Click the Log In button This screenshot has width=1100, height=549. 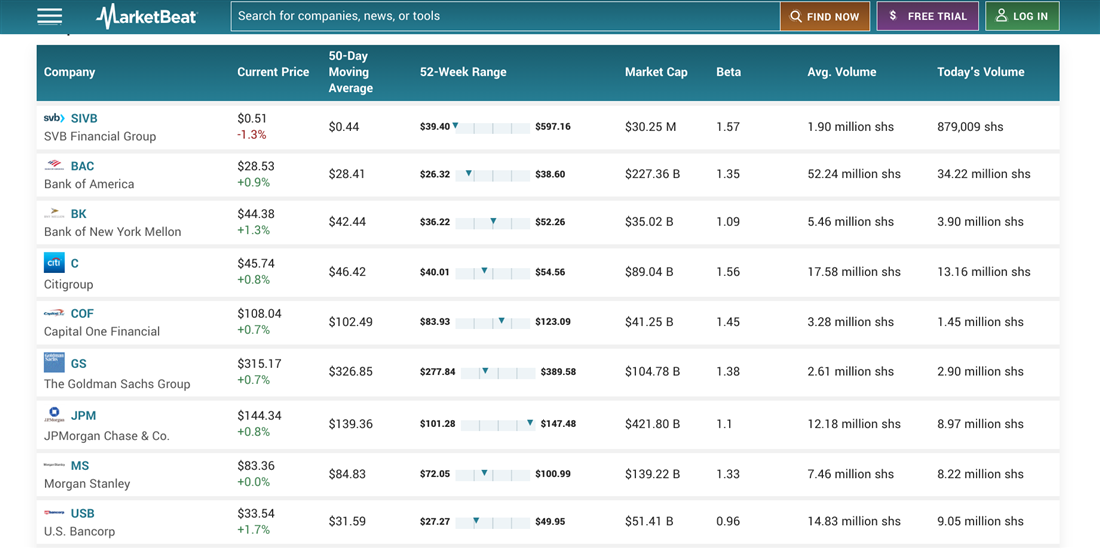(1022, 16)
